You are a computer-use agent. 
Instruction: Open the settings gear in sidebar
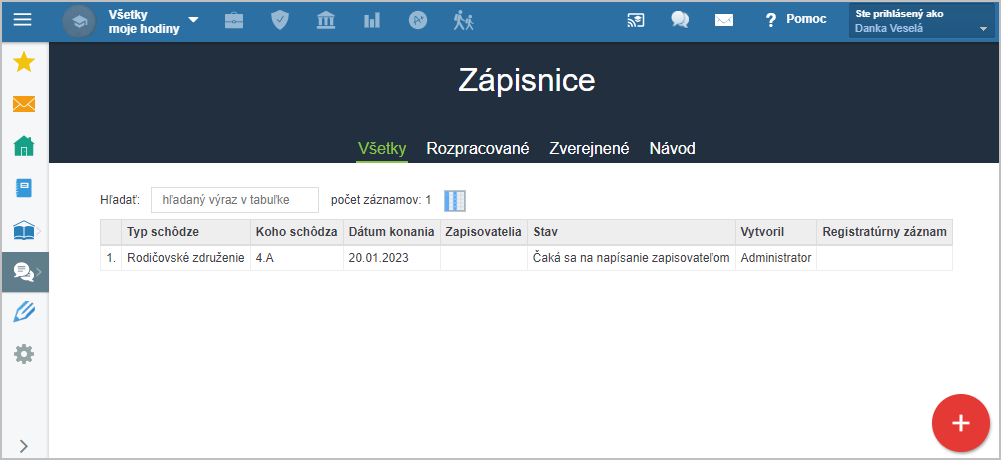click(24, 354)
